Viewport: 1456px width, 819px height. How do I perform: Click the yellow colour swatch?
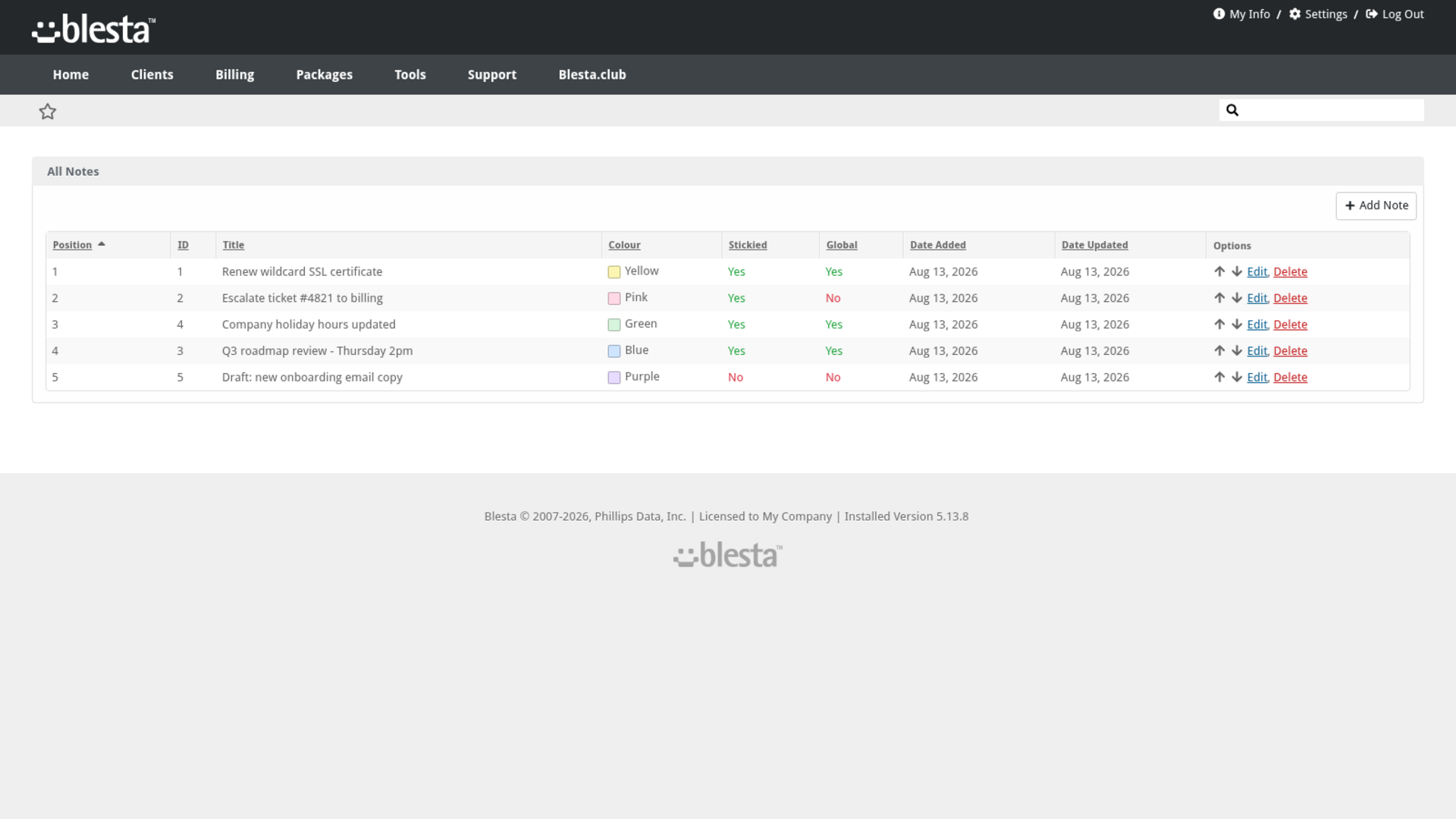point(614,272)
